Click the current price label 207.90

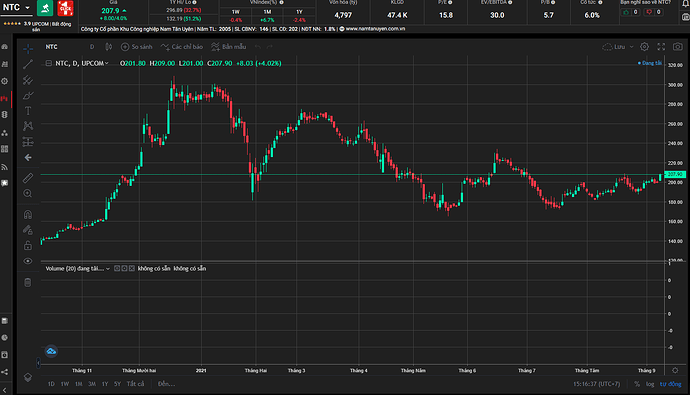[675, 175]
